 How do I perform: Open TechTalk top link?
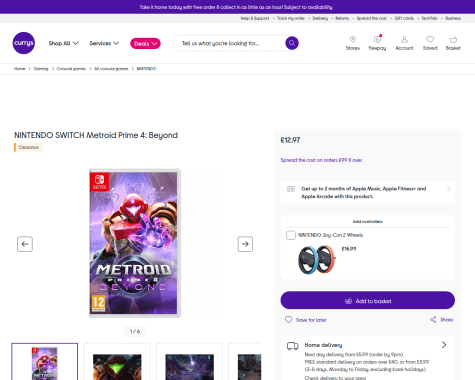click(x=429, y=18)
